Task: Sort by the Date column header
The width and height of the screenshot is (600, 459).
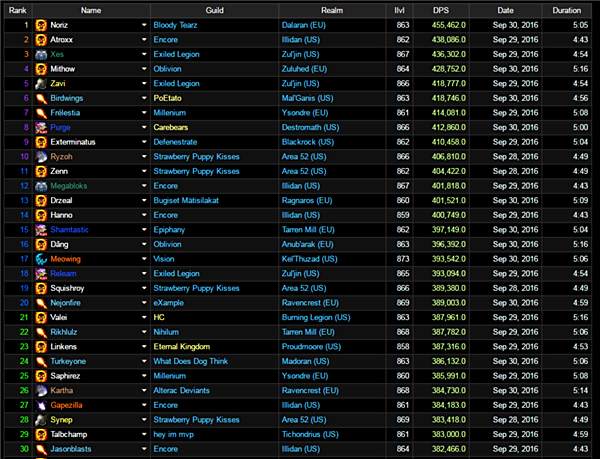Action: [x=505, y=10]
